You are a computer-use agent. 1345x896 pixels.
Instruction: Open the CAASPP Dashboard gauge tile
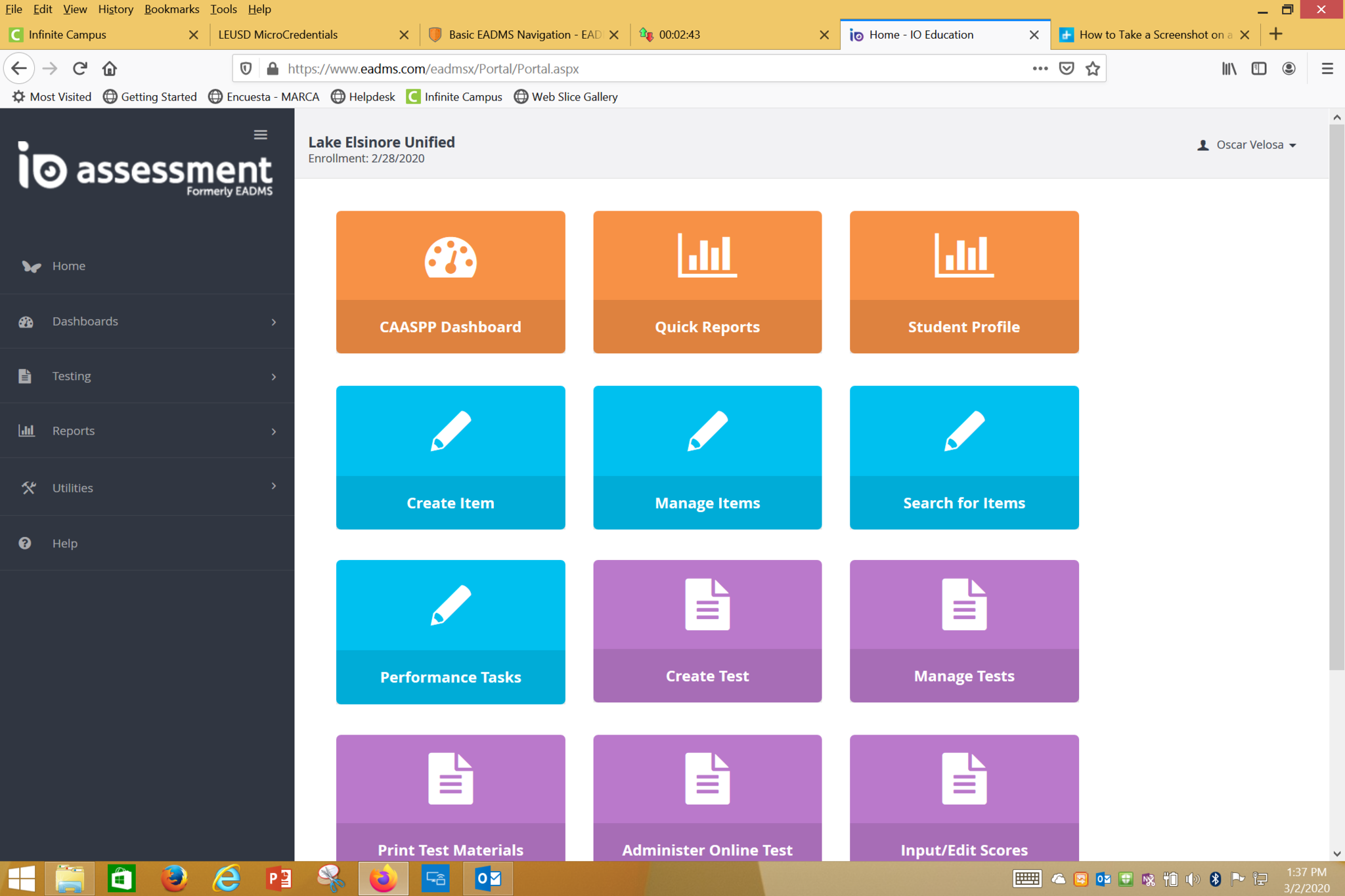[x=450, y=282]
